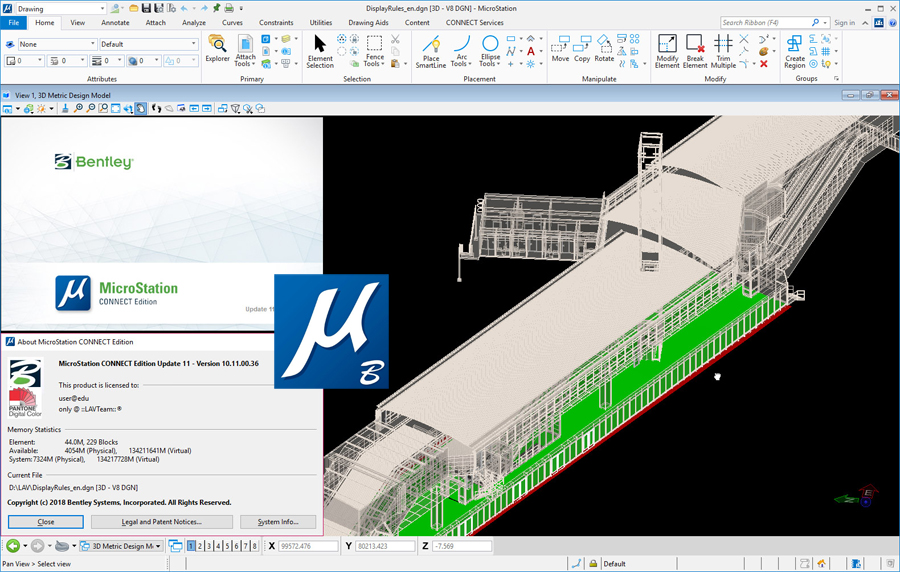Toggle view number 8 button

pos(254,546)
